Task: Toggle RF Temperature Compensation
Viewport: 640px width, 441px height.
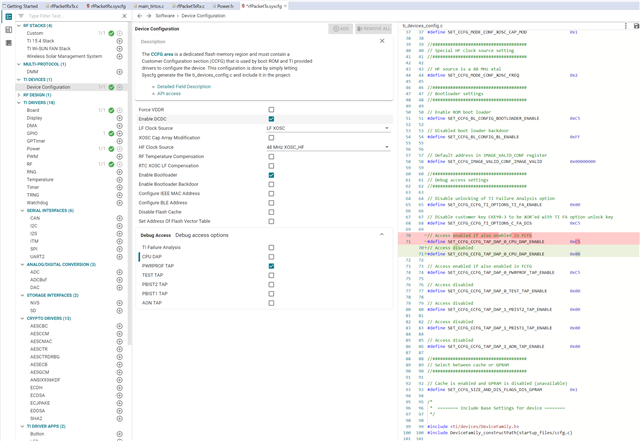Action: pos(271,156)
